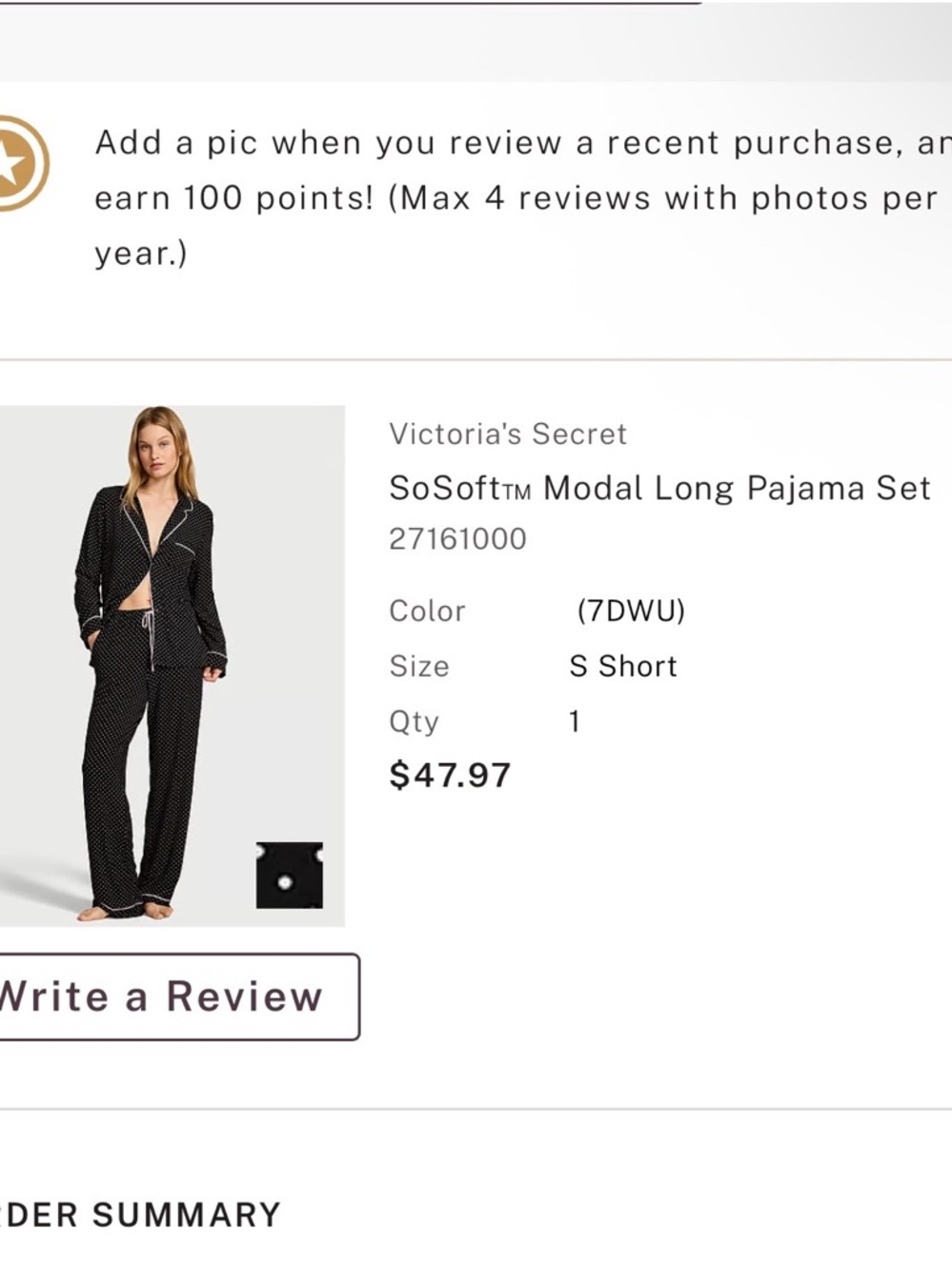952x1270 pixels.
Task: Click the rewards points banner message
Action: pyautogui.click(x=519, y=197)
